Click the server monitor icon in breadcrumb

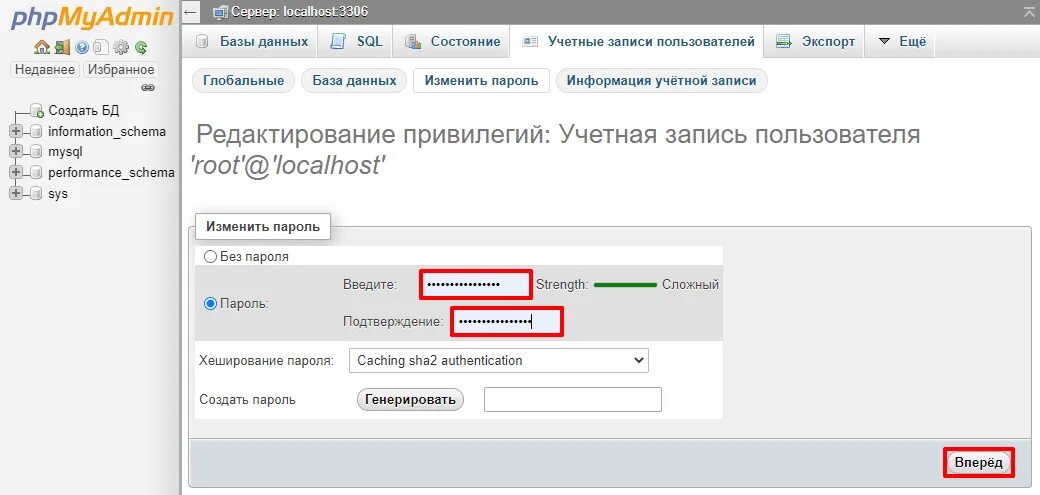point(219,12)
